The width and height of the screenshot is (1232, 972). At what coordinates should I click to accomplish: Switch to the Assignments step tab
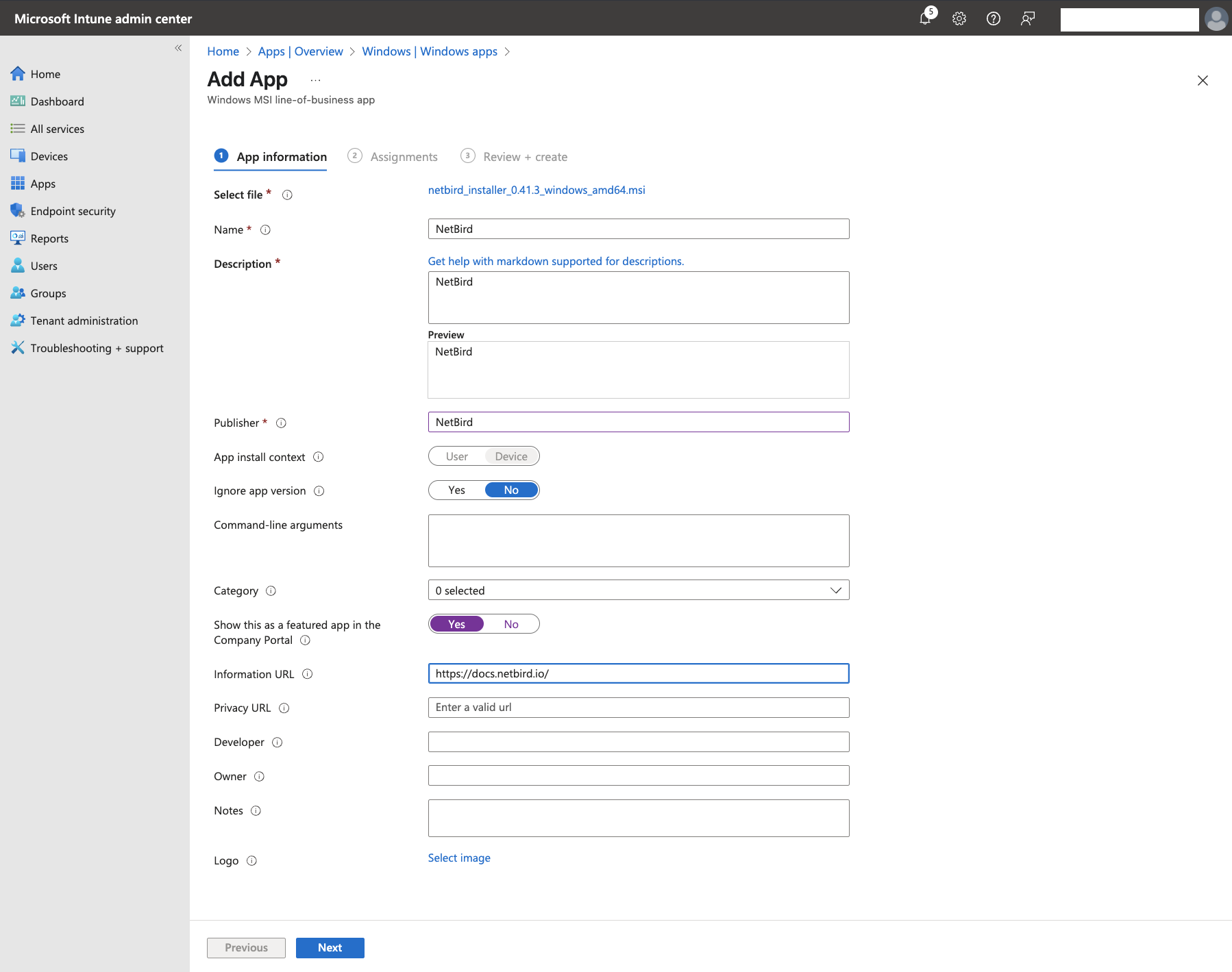[x=403, y=157]
